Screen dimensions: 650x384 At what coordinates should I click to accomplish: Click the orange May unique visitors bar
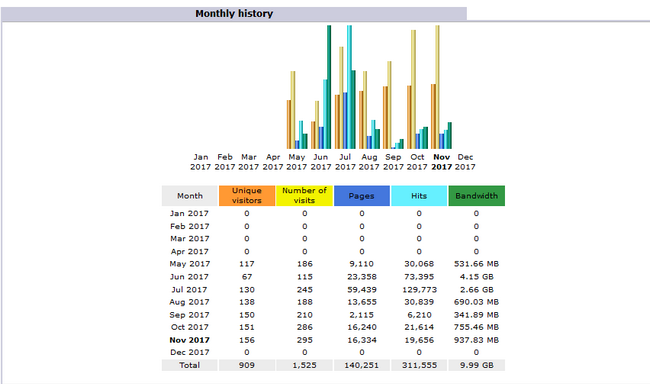(x=289, y=124)
